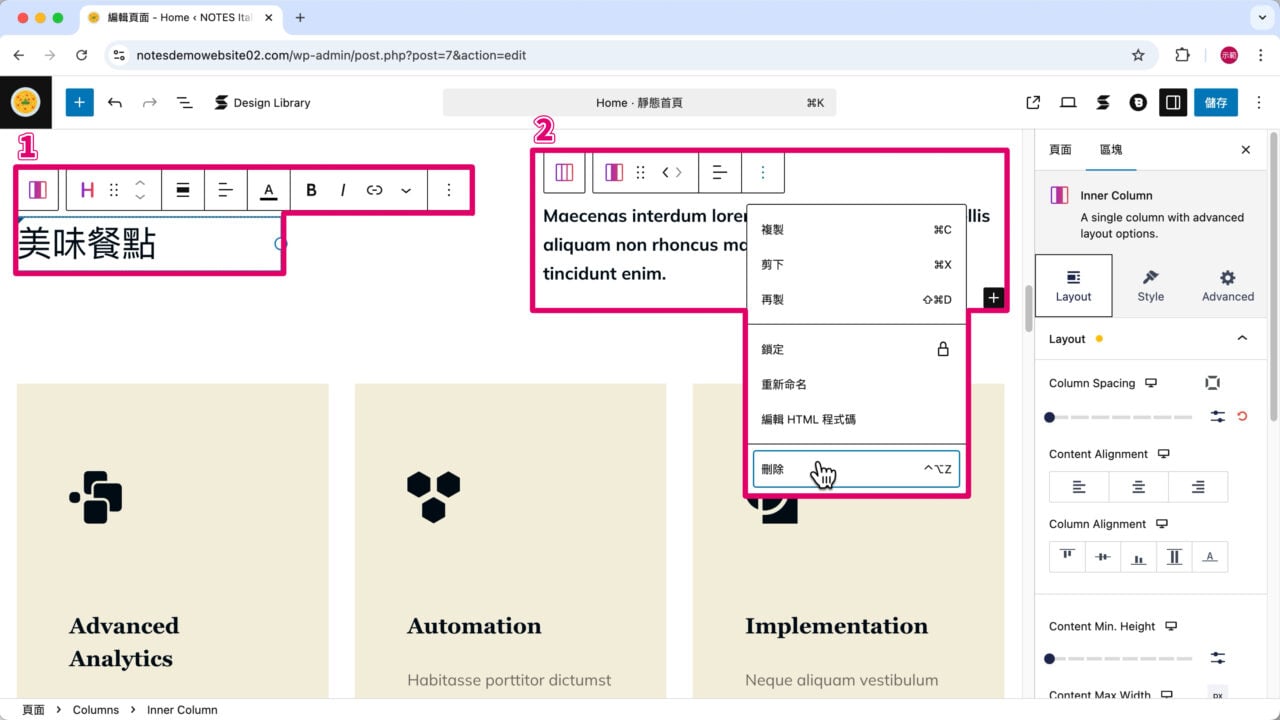Switch to the 頁面 sidebar tab

(1060, 149)
